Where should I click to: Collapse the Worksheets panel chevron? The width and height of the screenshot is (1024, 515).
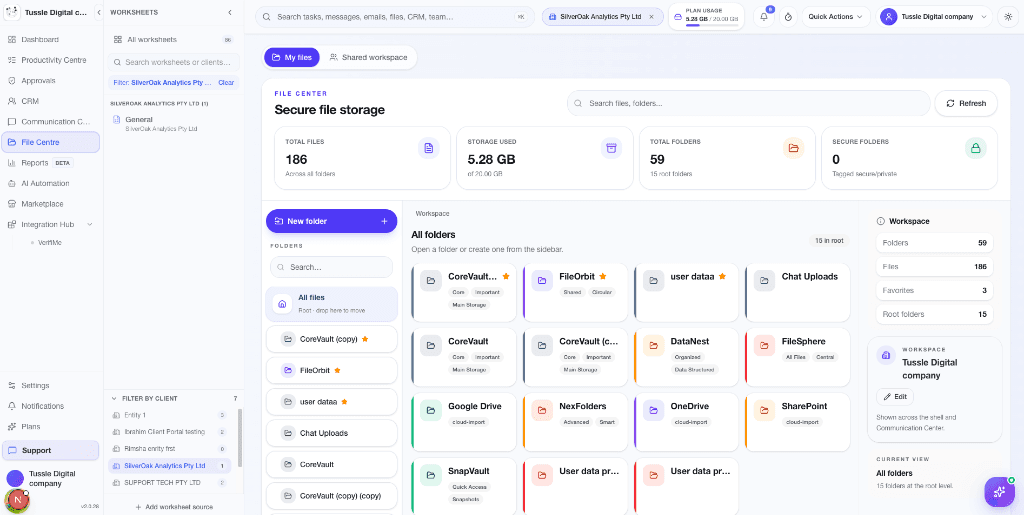tap(230, 12)
